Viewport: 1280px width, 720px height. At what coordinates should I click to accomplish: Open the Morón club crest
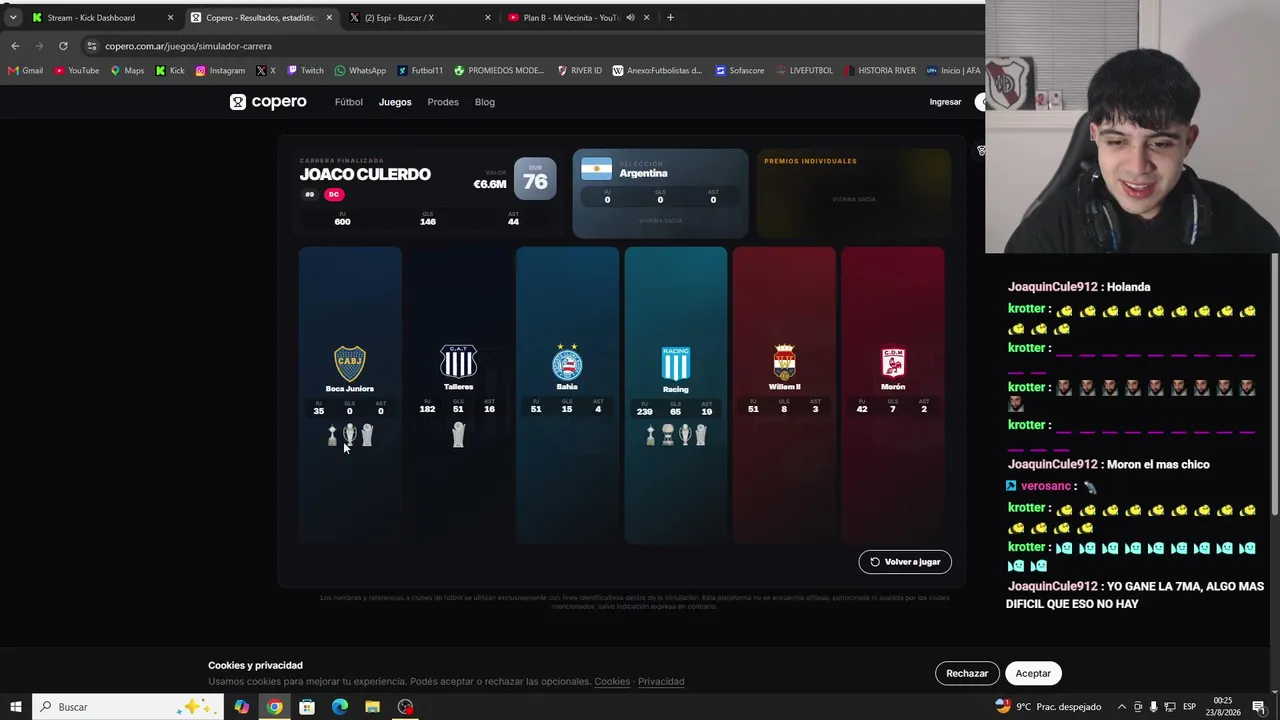pyautogui.click(x=893, y=362)
